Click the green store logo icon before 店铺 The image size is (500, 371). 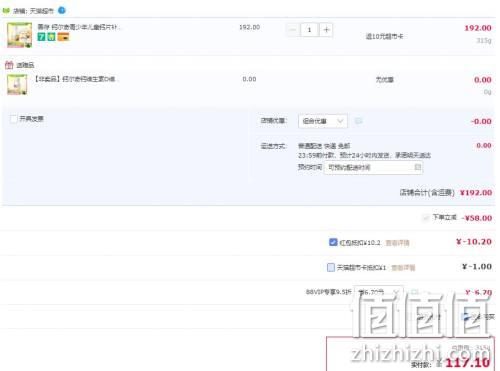6,11
